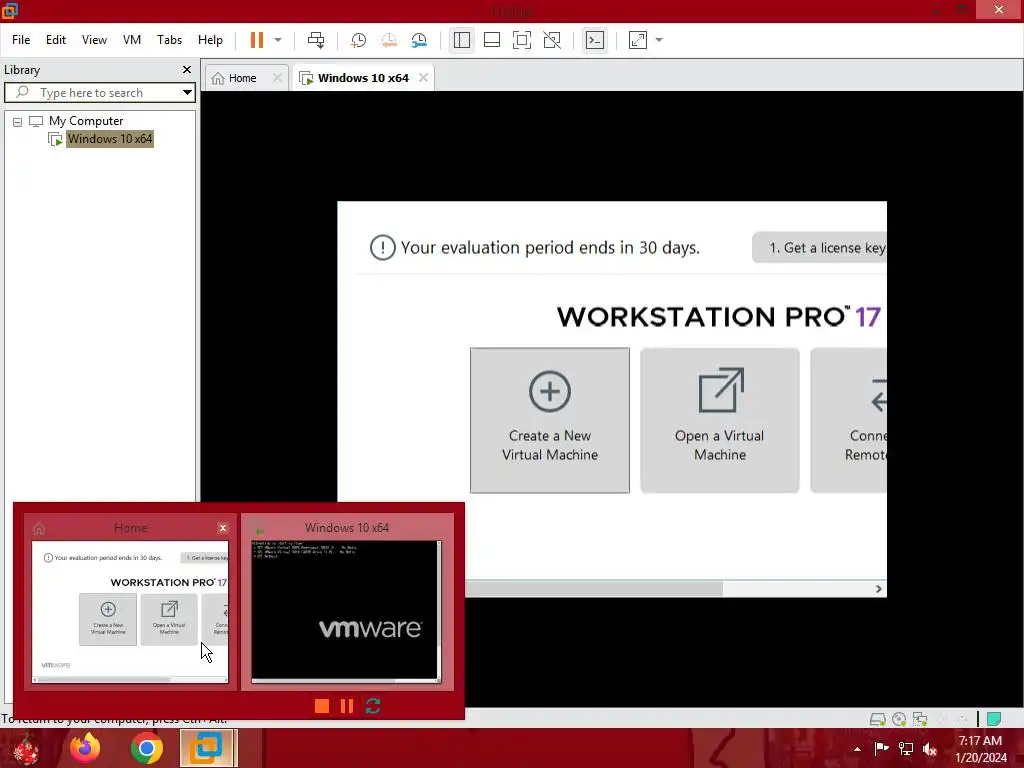Viewport: 1024px width, 768px height.
Task: Click the Action Center flag tray icon
Action: [881, 748]
